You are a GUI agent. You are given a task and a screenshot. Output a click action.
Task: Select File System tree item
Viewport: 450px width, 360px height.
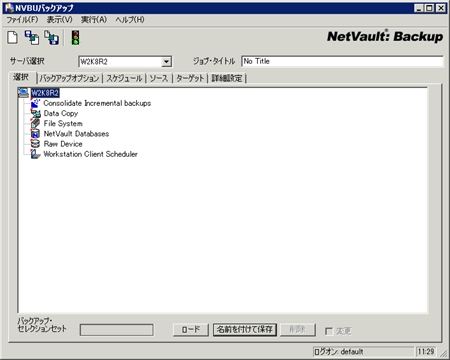point(63,124)
